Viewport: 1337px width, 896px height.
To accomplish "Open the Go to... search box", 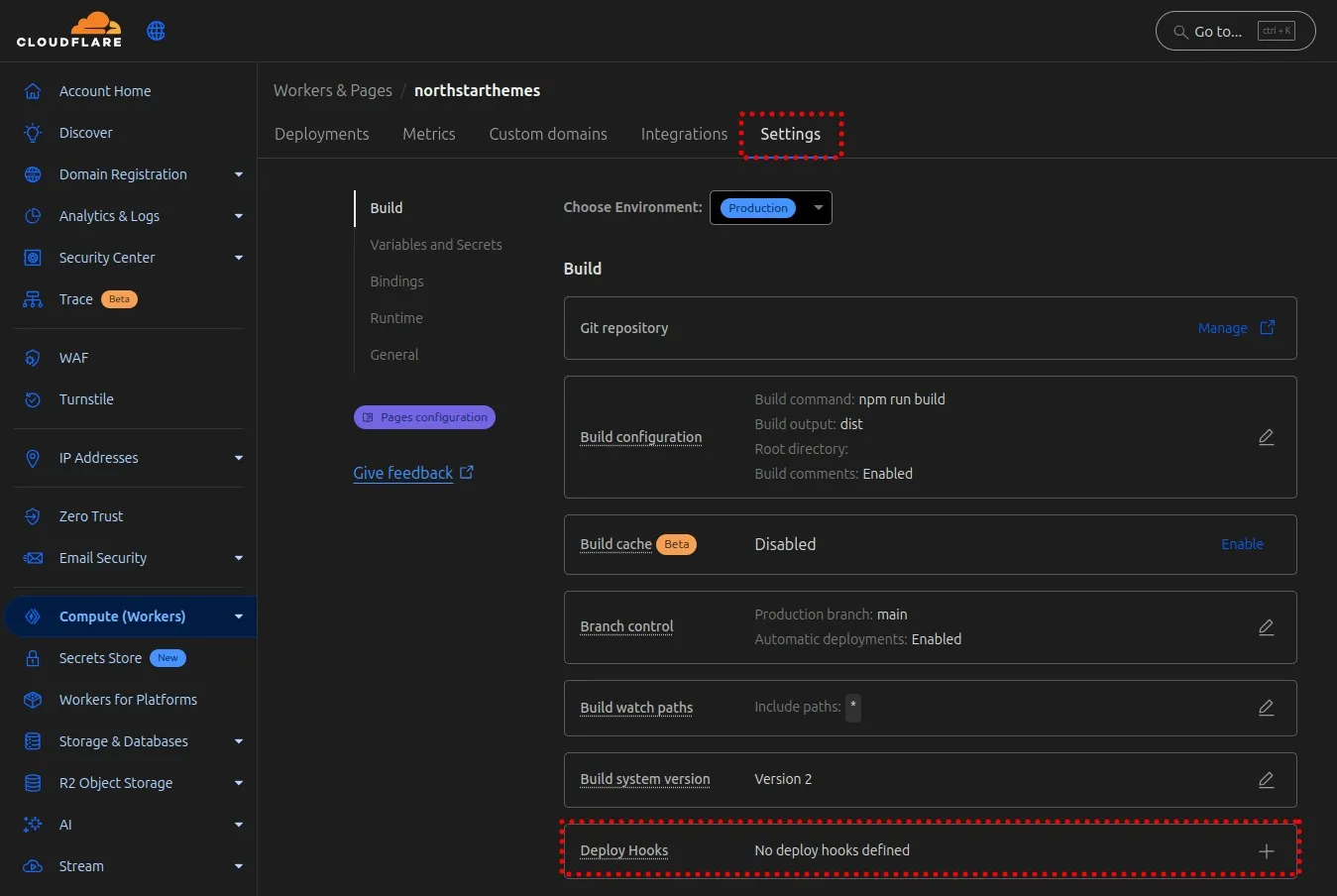I will pyautogui.click(x=1235, y=31).
